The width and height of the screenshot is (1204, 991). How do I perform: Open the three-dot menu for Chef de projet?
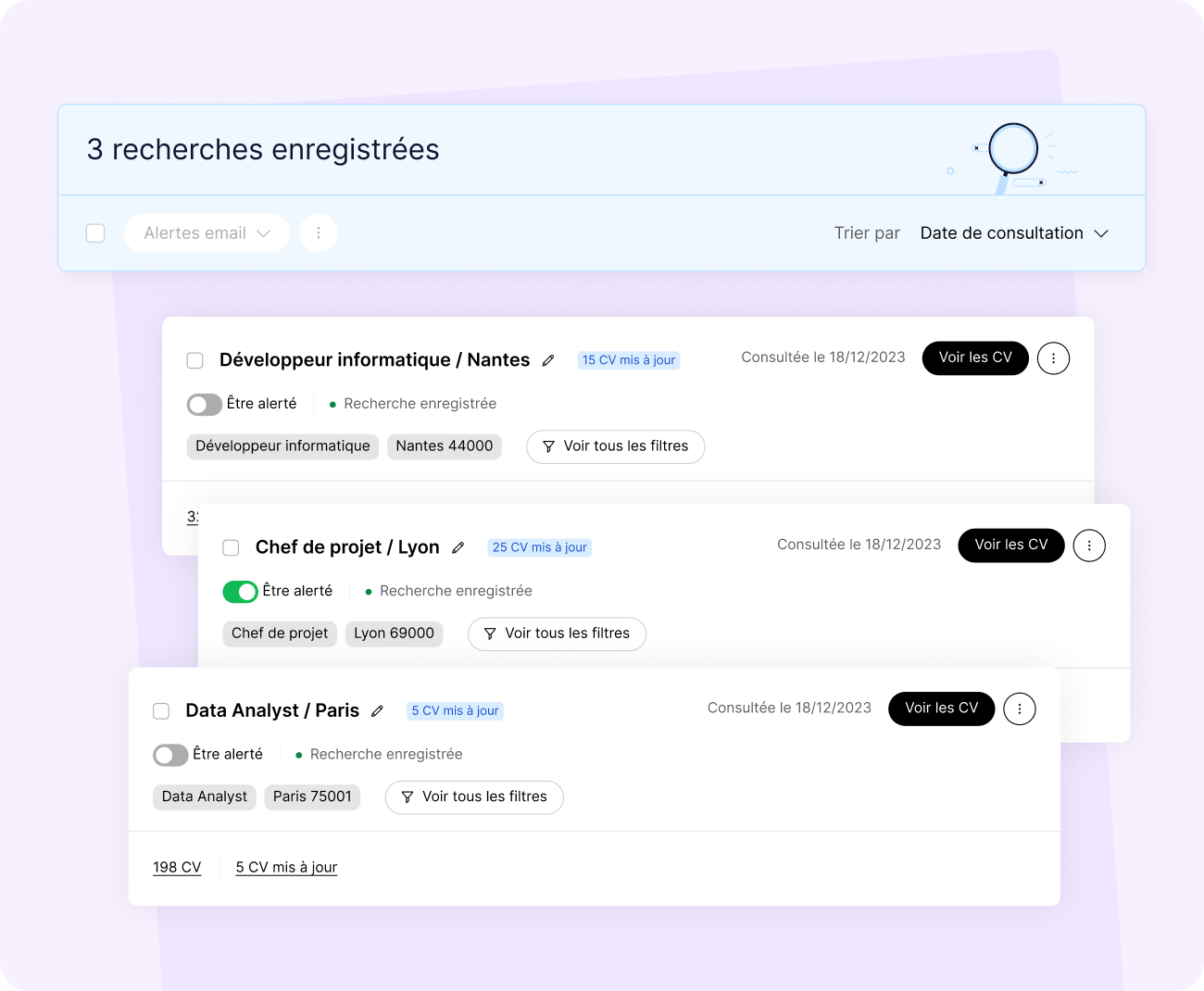[1089, 546]
